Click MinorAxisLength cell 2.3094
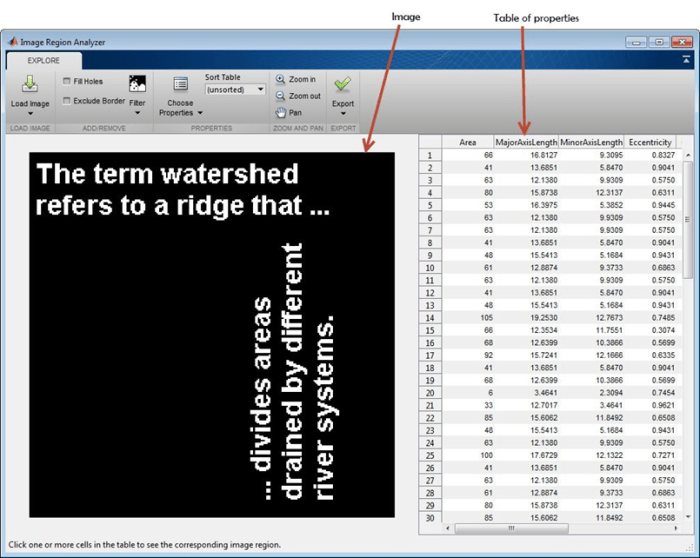Viewport: 700px width, 558px height. pyautogui.click(x=591, y=393)
